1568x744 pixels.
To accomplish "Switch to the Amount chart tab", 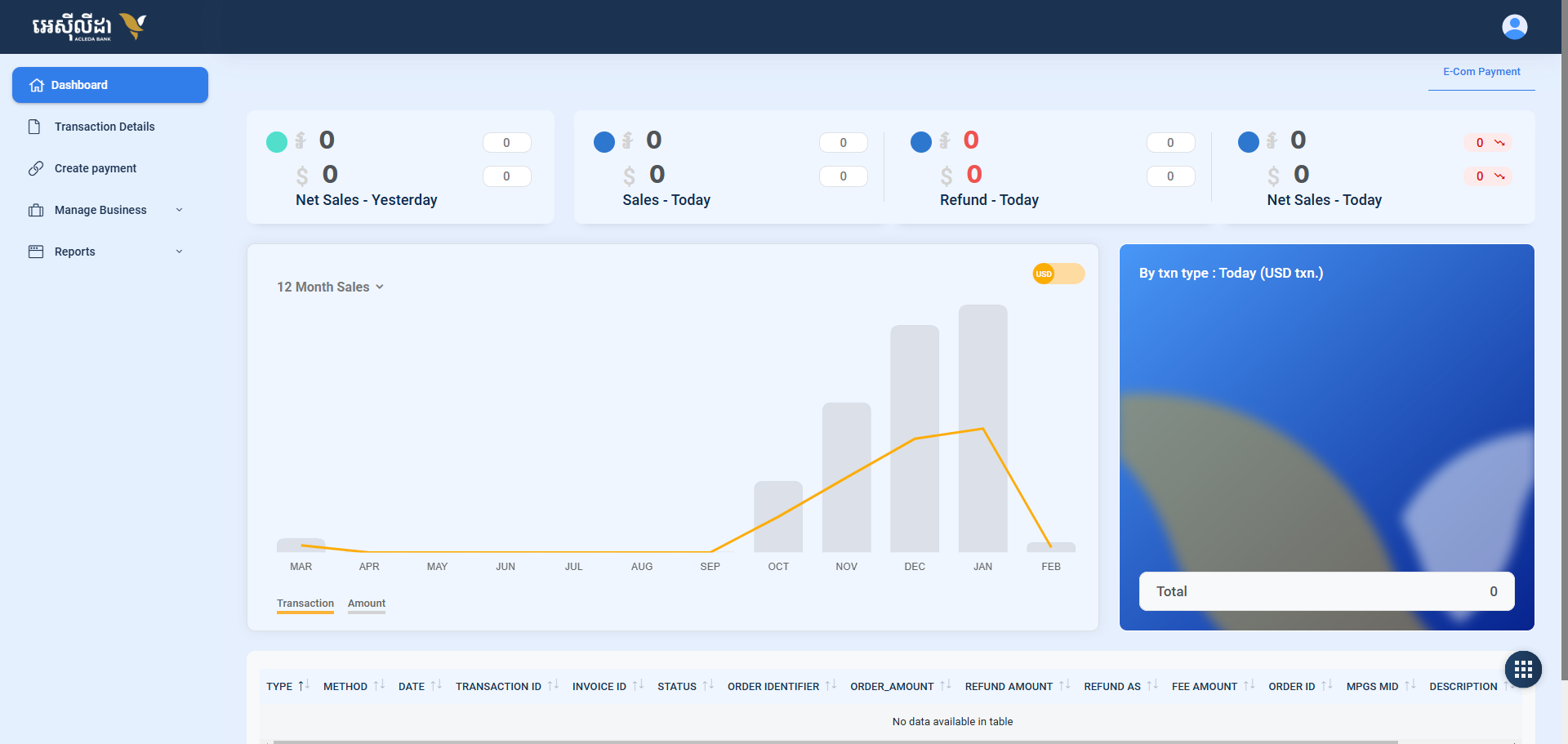I will point(366,604).
